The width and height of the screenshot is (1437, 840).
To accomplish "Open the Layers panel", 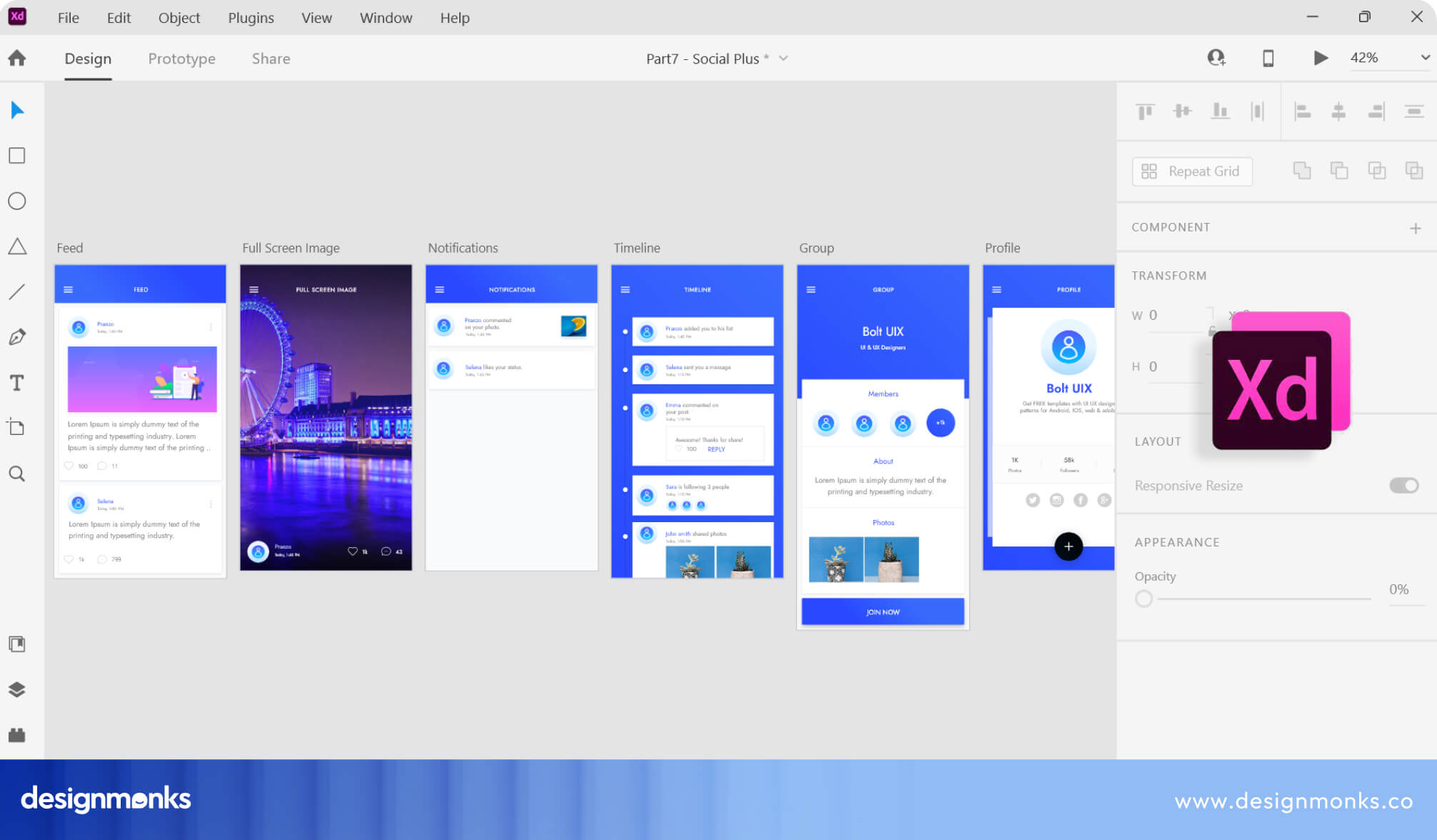I will [16, 689].
